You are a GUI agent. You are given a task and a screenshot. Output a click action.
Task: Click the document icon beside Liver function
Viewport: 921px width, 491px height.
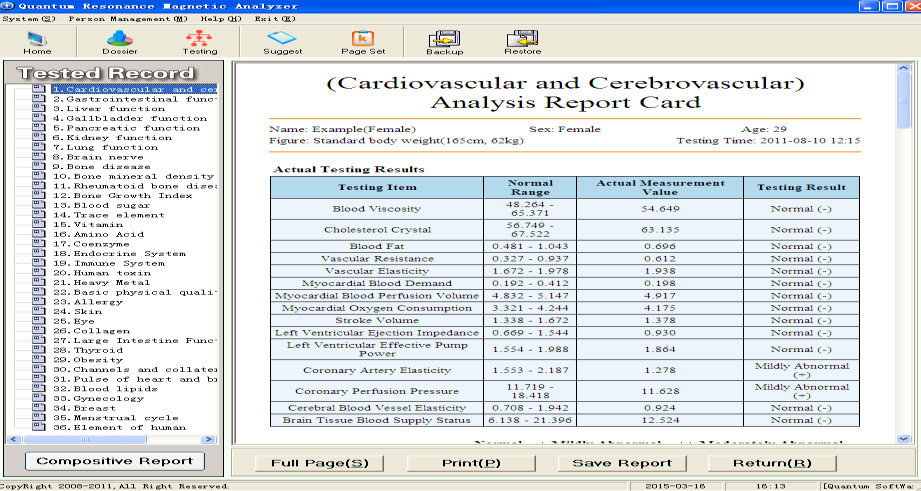click(x=38, y=109)
